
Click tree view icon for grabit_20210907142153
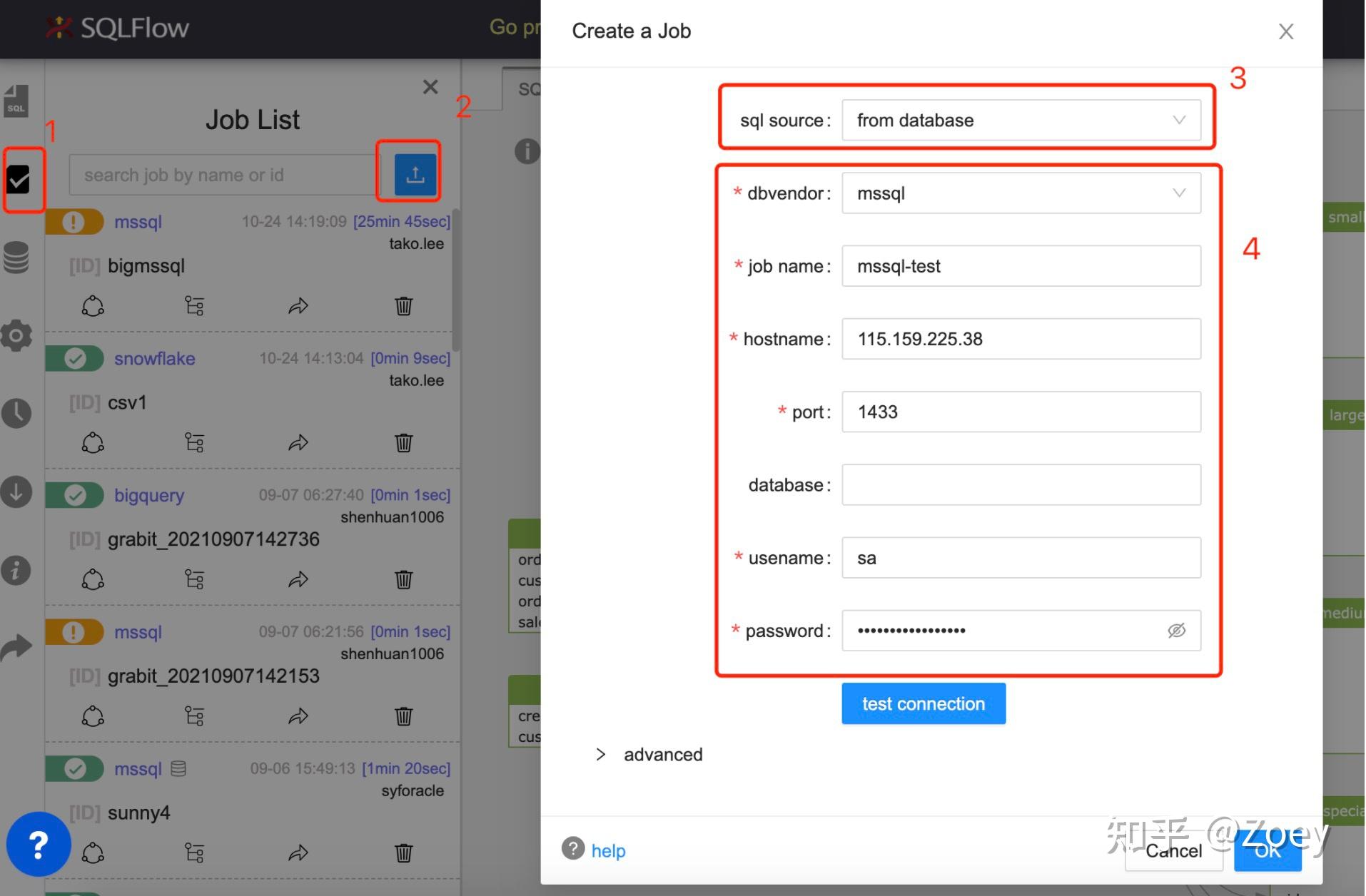pos(194,716)
